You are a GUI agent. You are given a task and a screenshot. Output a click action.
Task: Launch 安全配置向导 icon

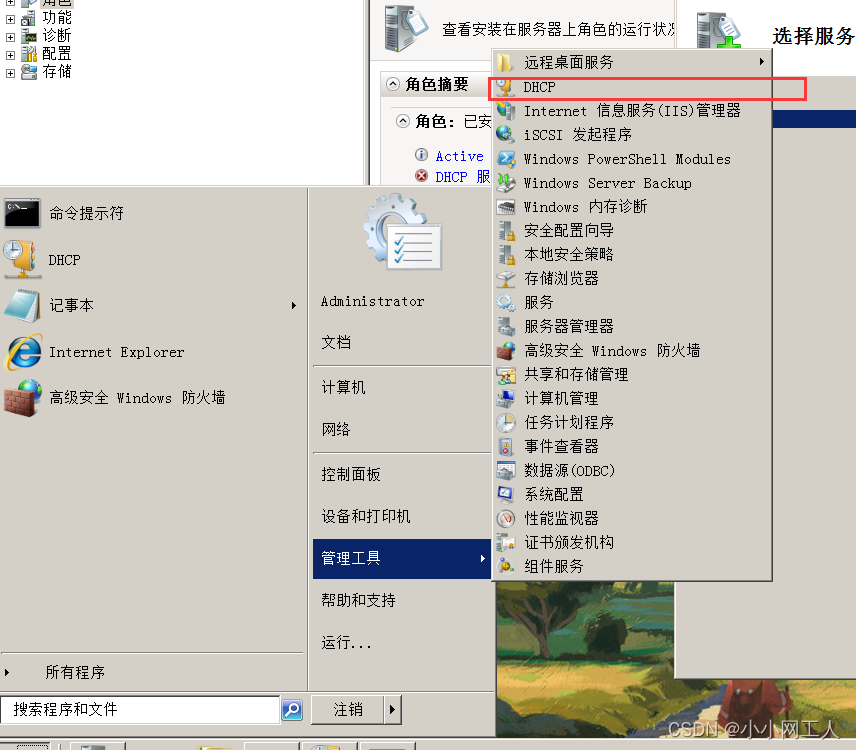pyautogui.click(x=506, y=231)
